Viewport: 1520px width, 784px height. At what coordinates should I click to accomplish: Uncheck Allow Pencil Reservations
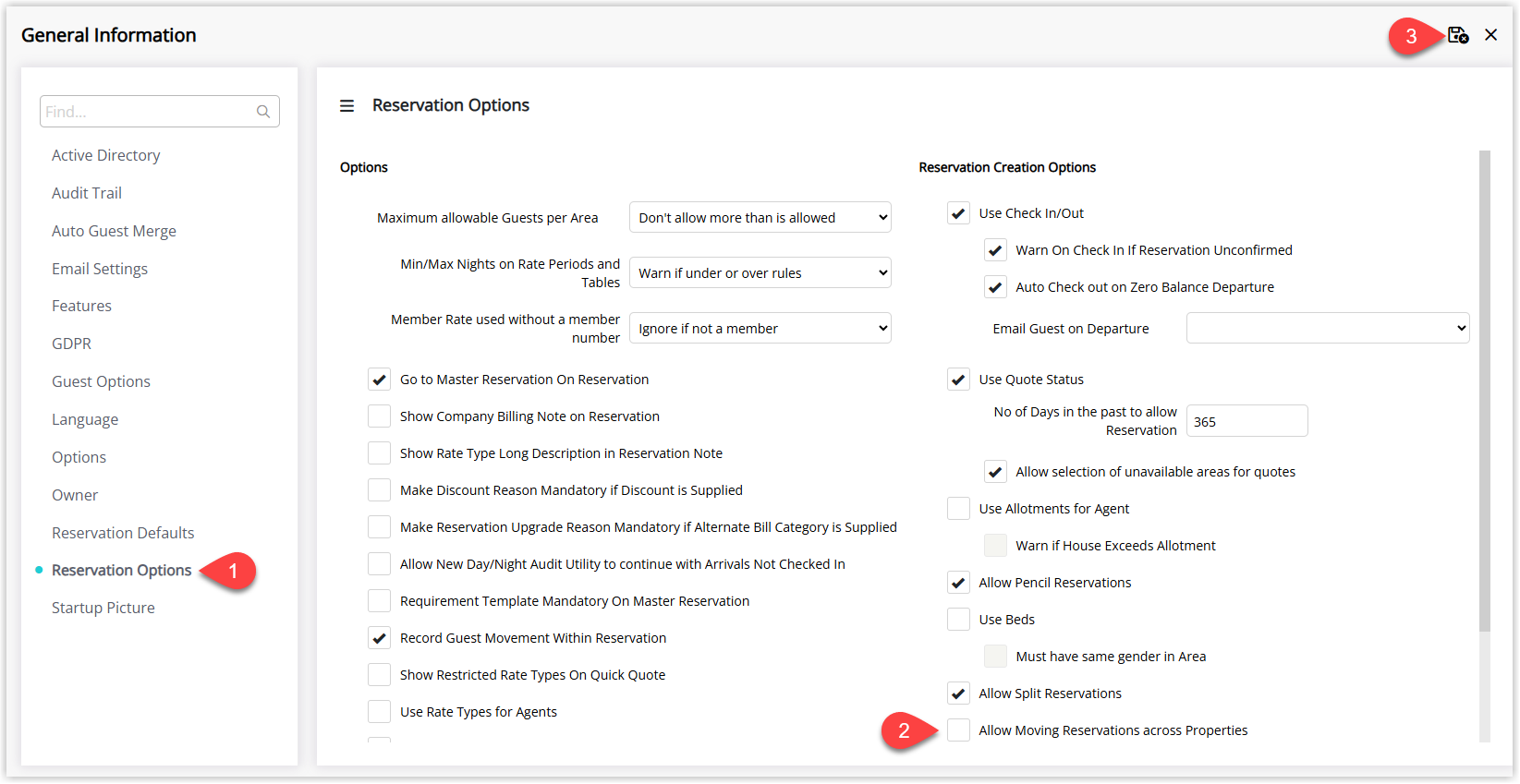tap(958, 583)
